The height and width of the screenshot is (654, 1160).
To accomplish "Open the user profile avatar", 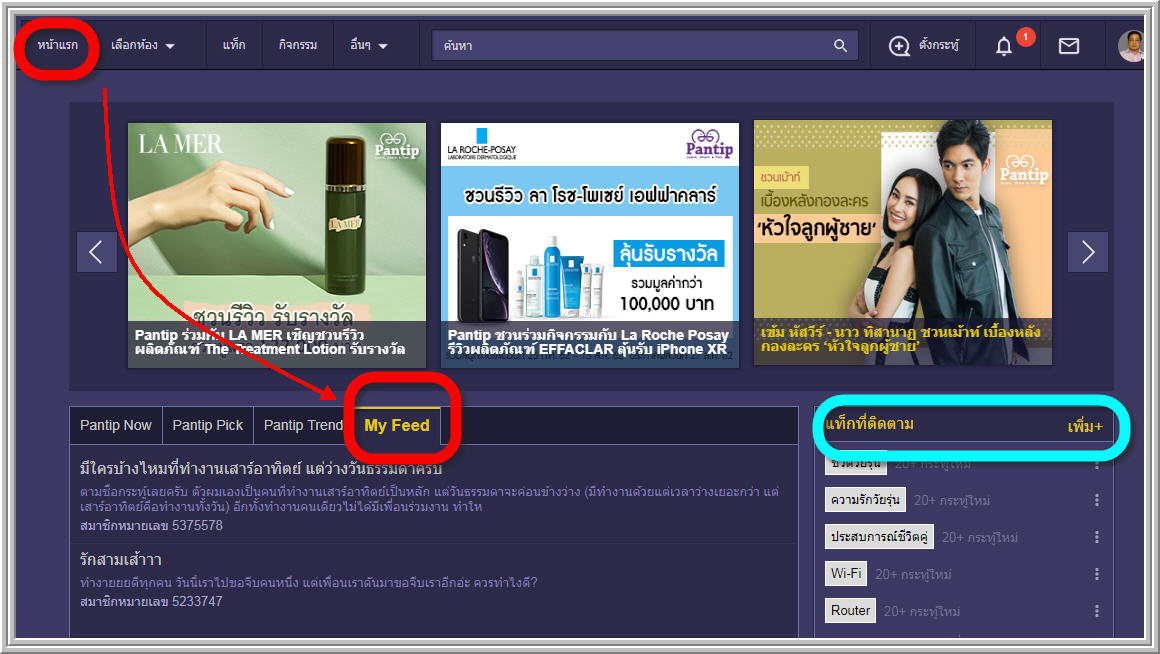I will 1131,46.
